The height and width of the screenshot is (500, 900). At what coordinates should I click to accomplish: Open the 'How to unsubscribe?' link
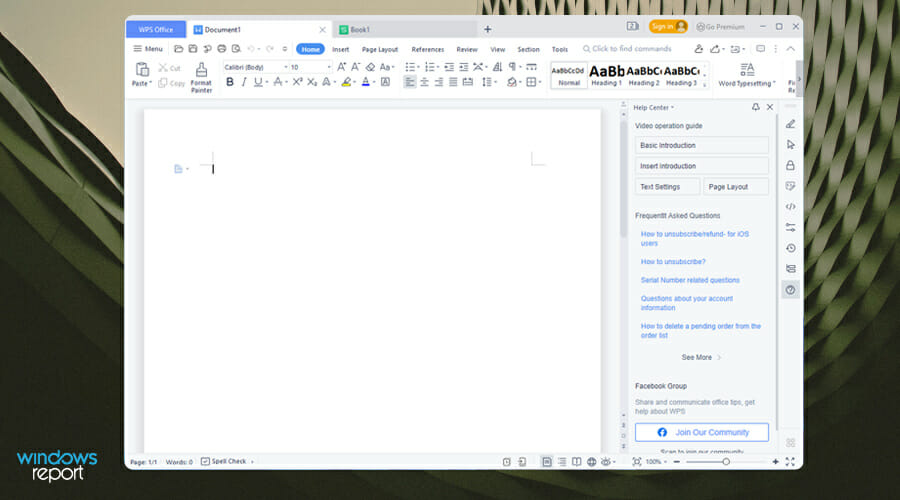pyautogui.click(x=673, y=262)
